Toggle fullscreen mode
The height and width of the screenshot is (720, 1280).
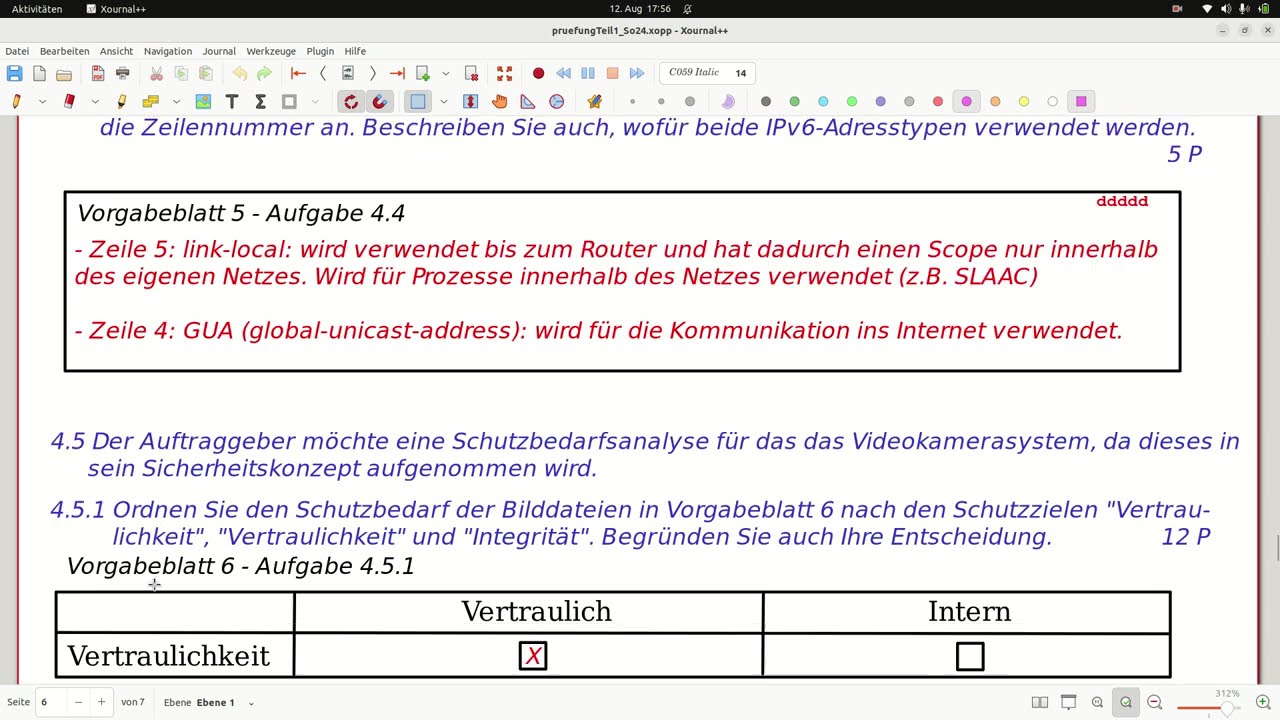pyautogui.click(x=505, y=73)
